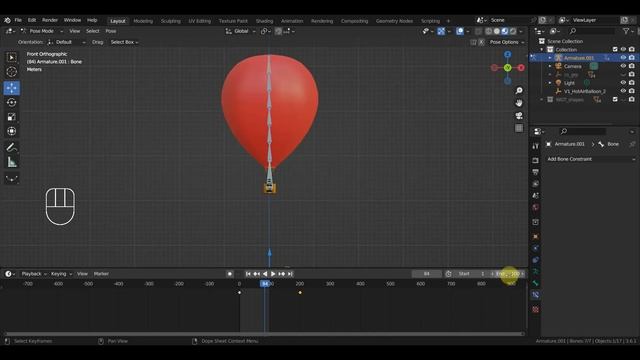Open the Bone Constraints properties tab
This screenshot has height=360, width=640.
click(x=536, y=295)
